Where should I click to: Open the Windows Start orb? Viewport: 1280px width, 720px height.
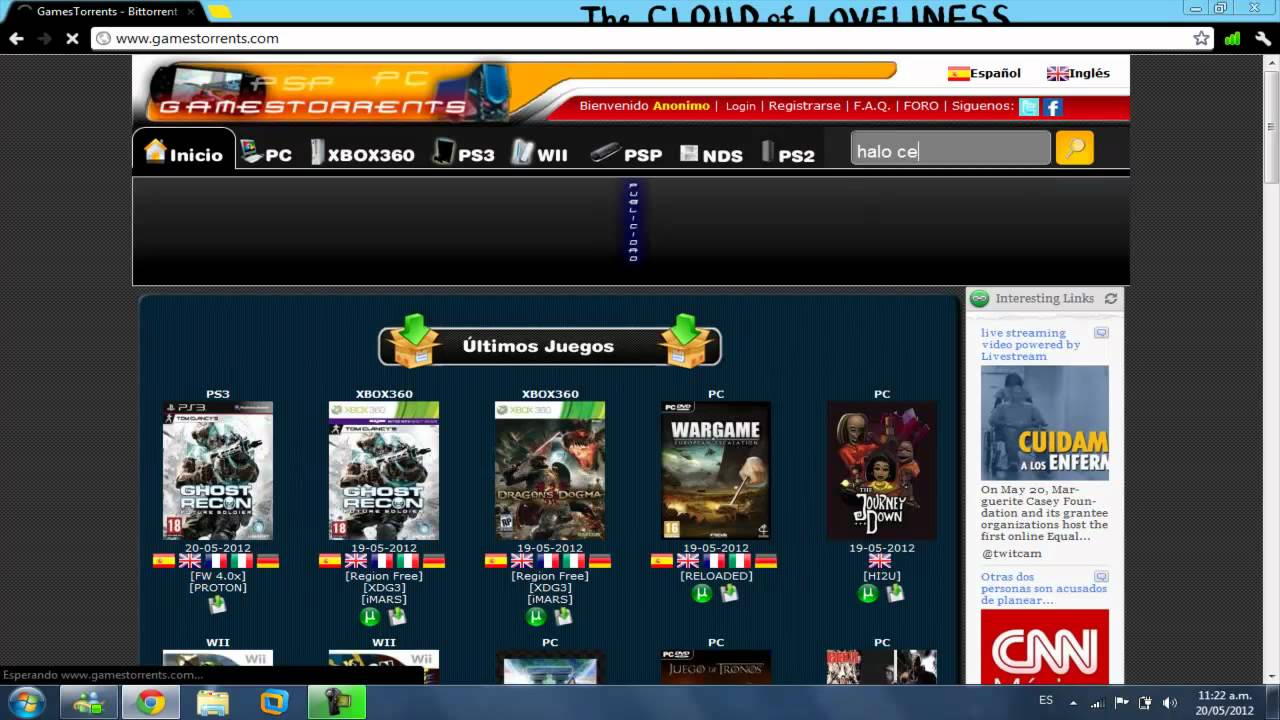click(x=26, y=702)
